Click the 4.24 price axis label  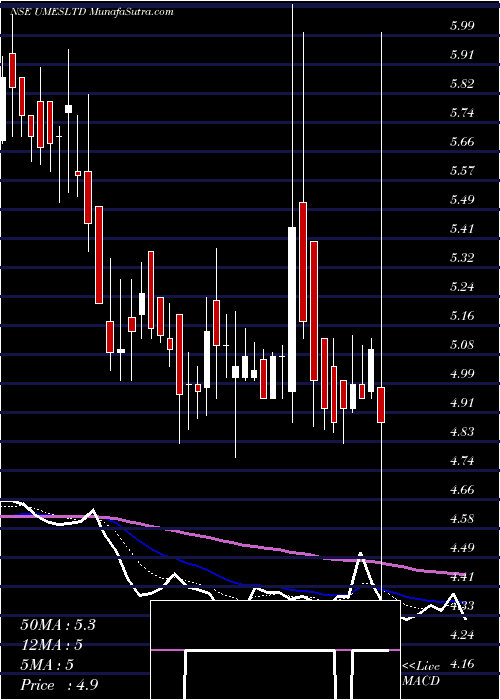[x=462, y=635]
